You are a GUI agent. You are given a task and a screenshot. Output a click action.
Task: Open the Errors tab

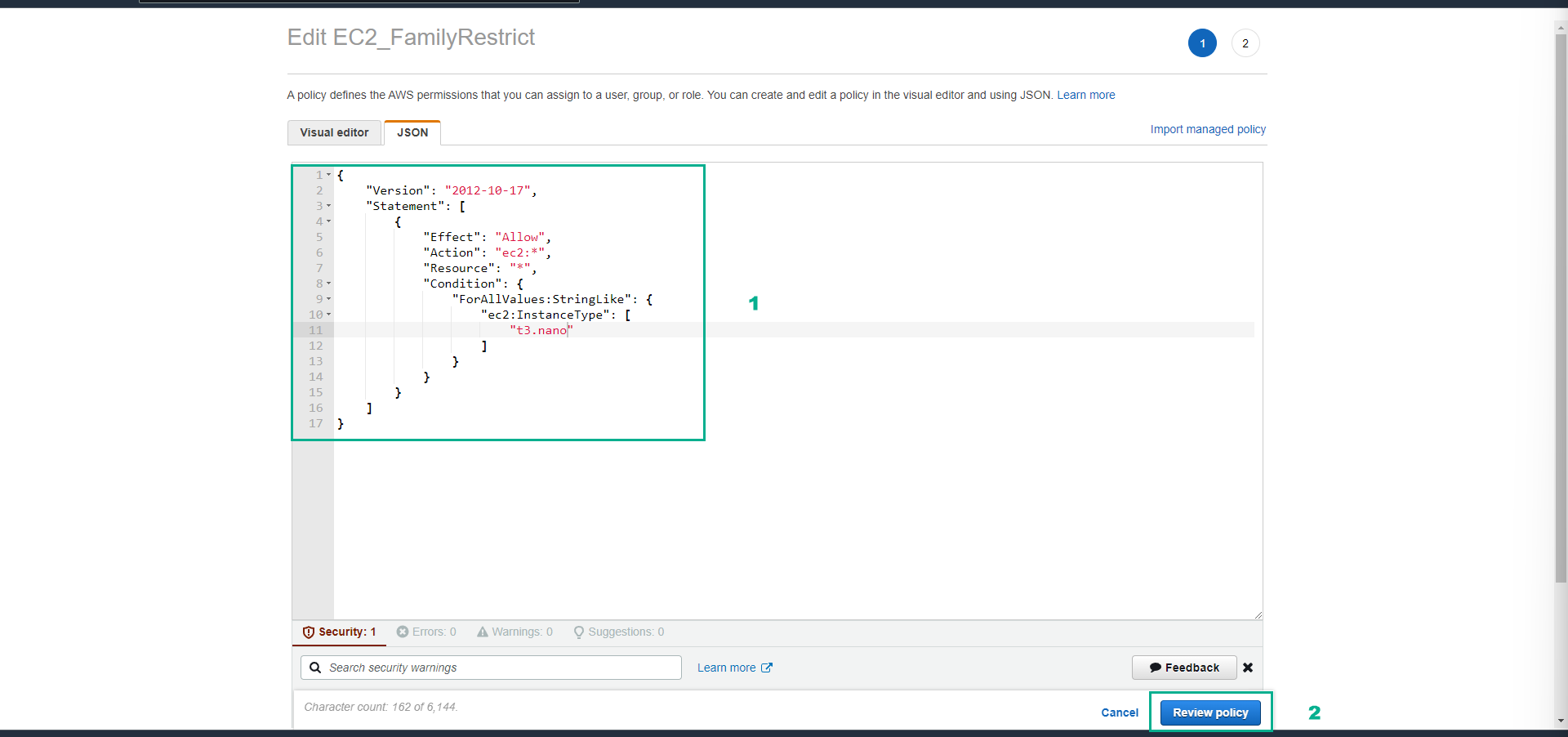point(426,632)
